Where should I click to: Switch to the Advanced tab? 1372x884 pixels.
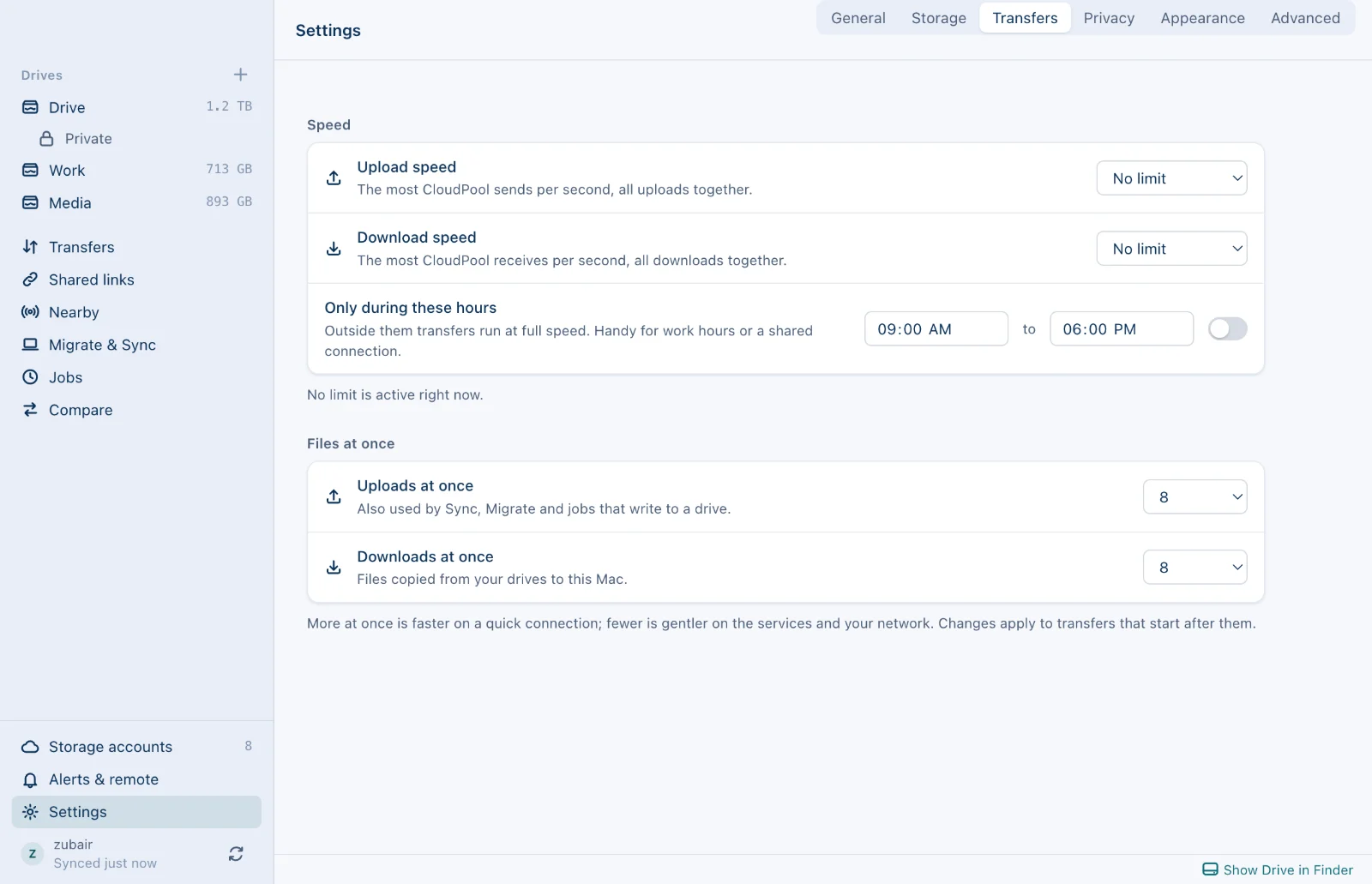pos(1305,18)
